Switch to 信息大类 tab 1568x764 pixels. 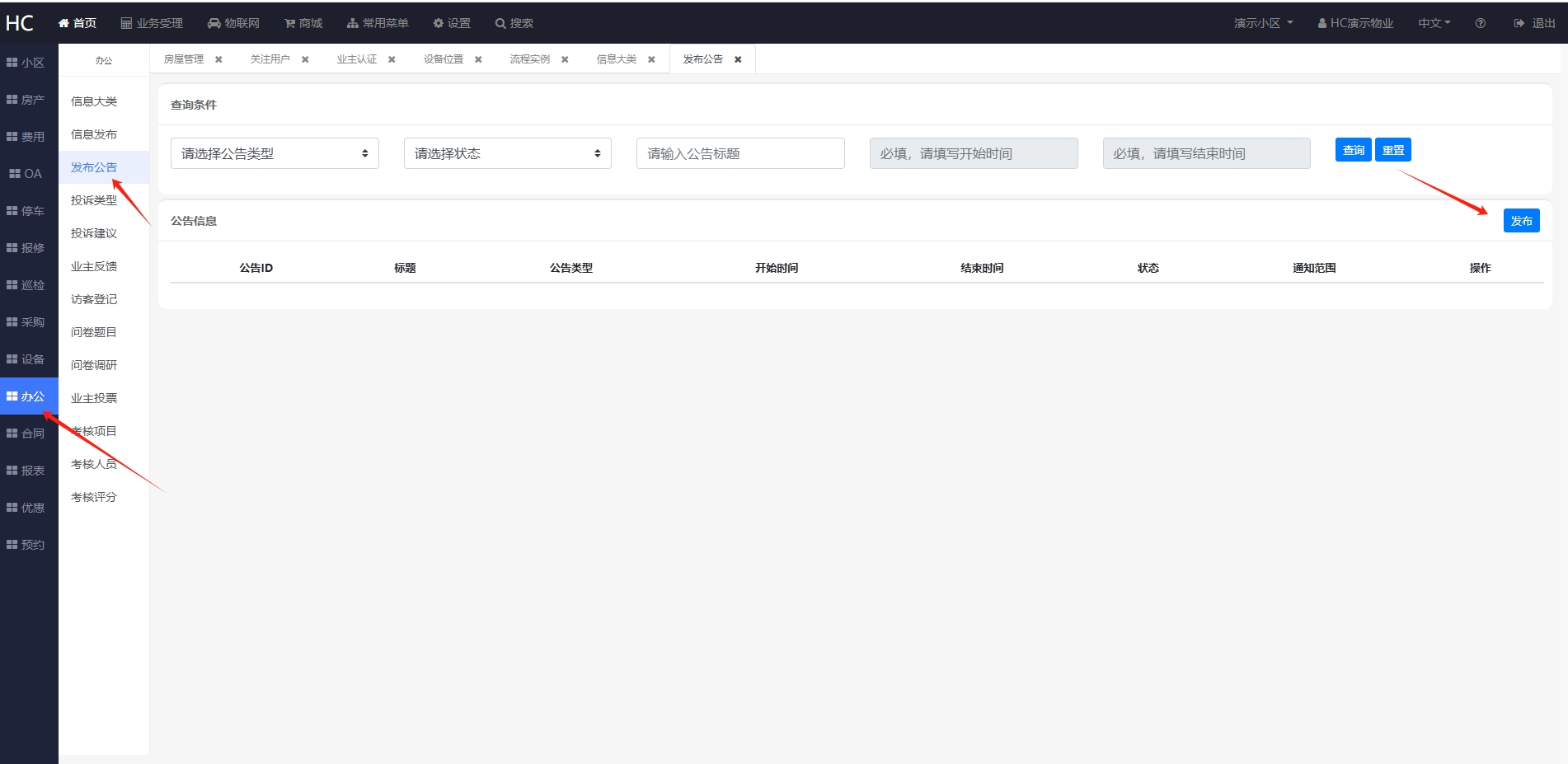[617, 59]
